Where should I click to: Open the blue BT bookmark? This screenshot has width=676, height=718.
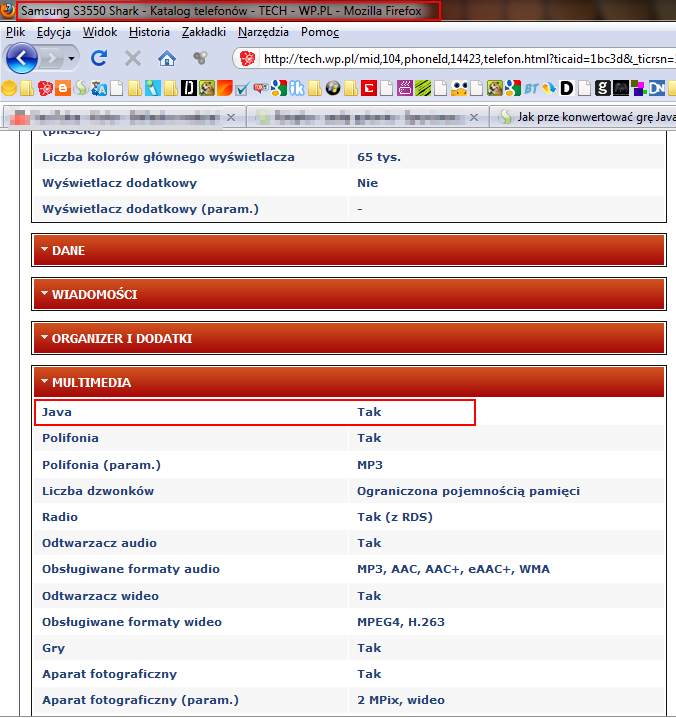531,87
